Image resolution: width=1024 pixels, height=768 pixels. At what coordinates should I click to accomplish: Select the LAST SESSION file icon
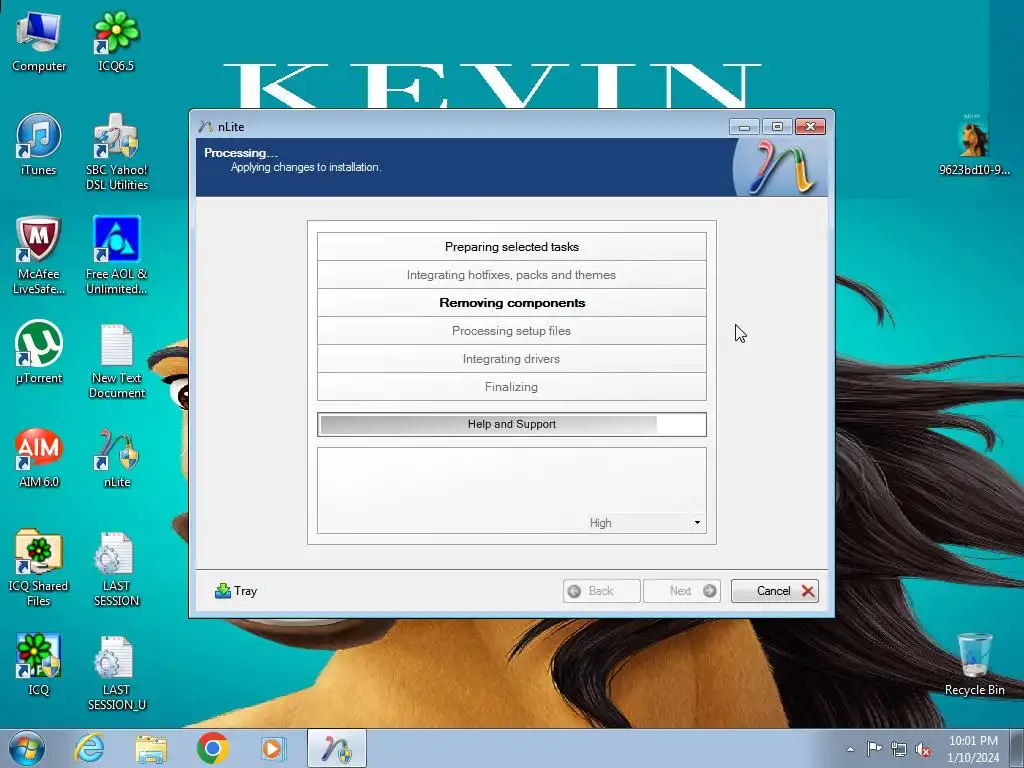[x=117, y=568]
